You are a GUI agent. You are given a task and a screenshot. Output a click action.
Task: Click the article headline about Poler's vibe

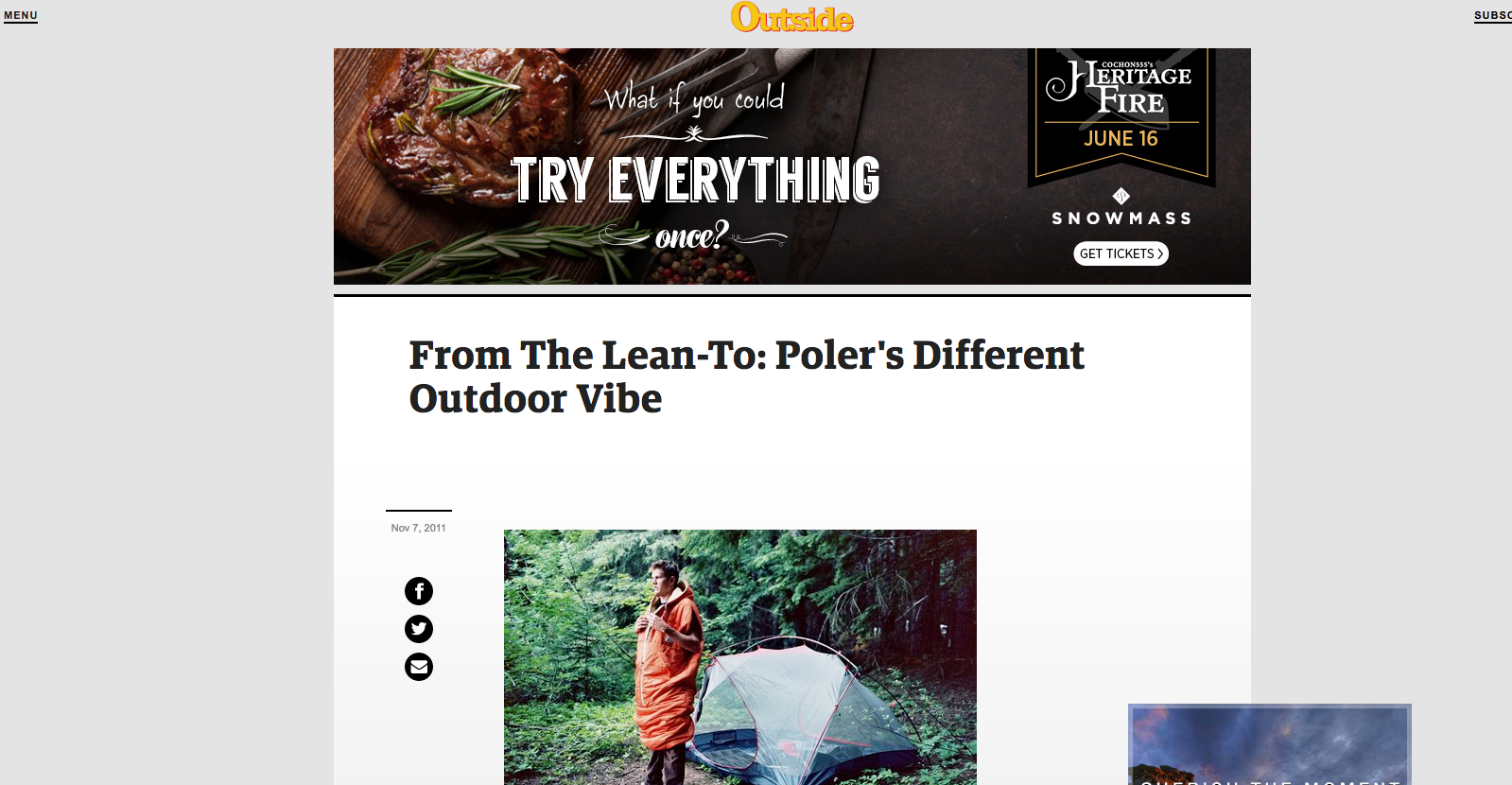(x=746, y=376)
